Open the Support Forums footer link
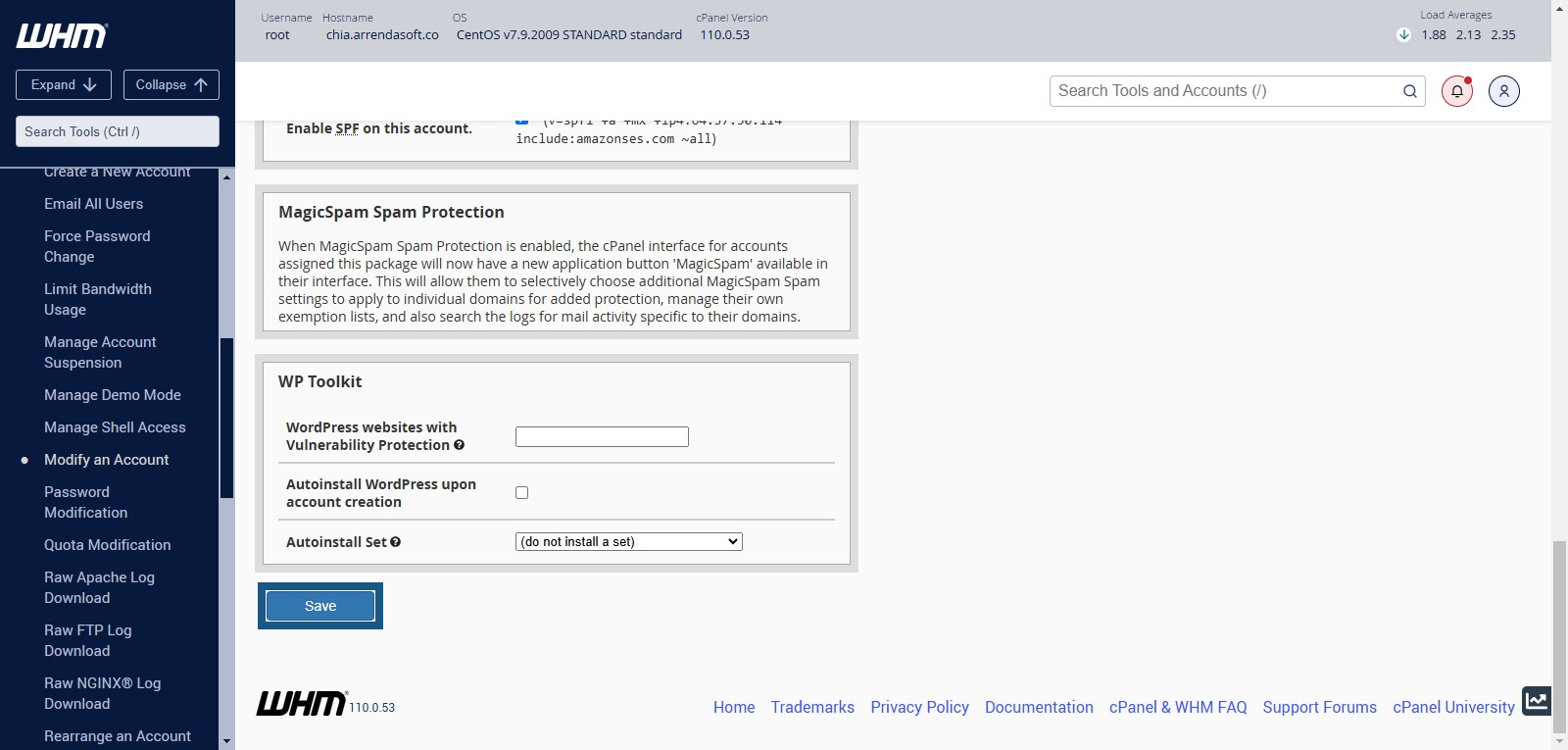This screenshot has width=1568, height=750. click(1319, 707)
